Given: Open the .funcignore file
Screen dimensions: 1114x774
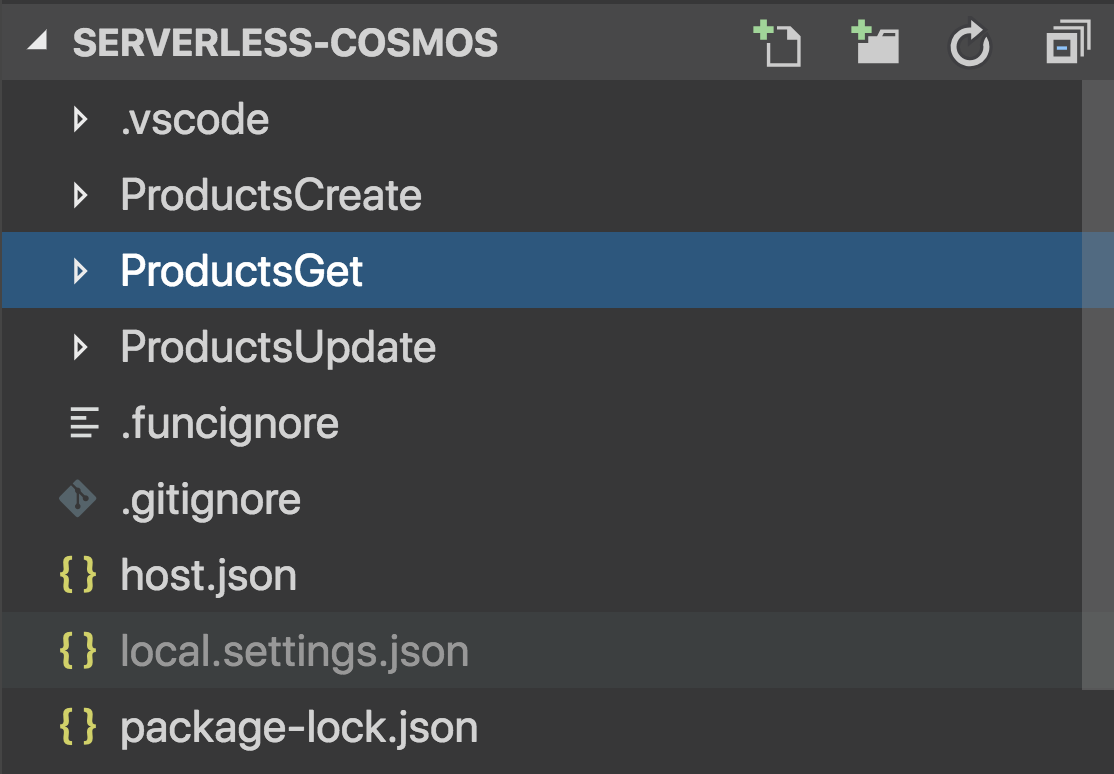Looking at the screenshot, I should click(x=229, y=423).
